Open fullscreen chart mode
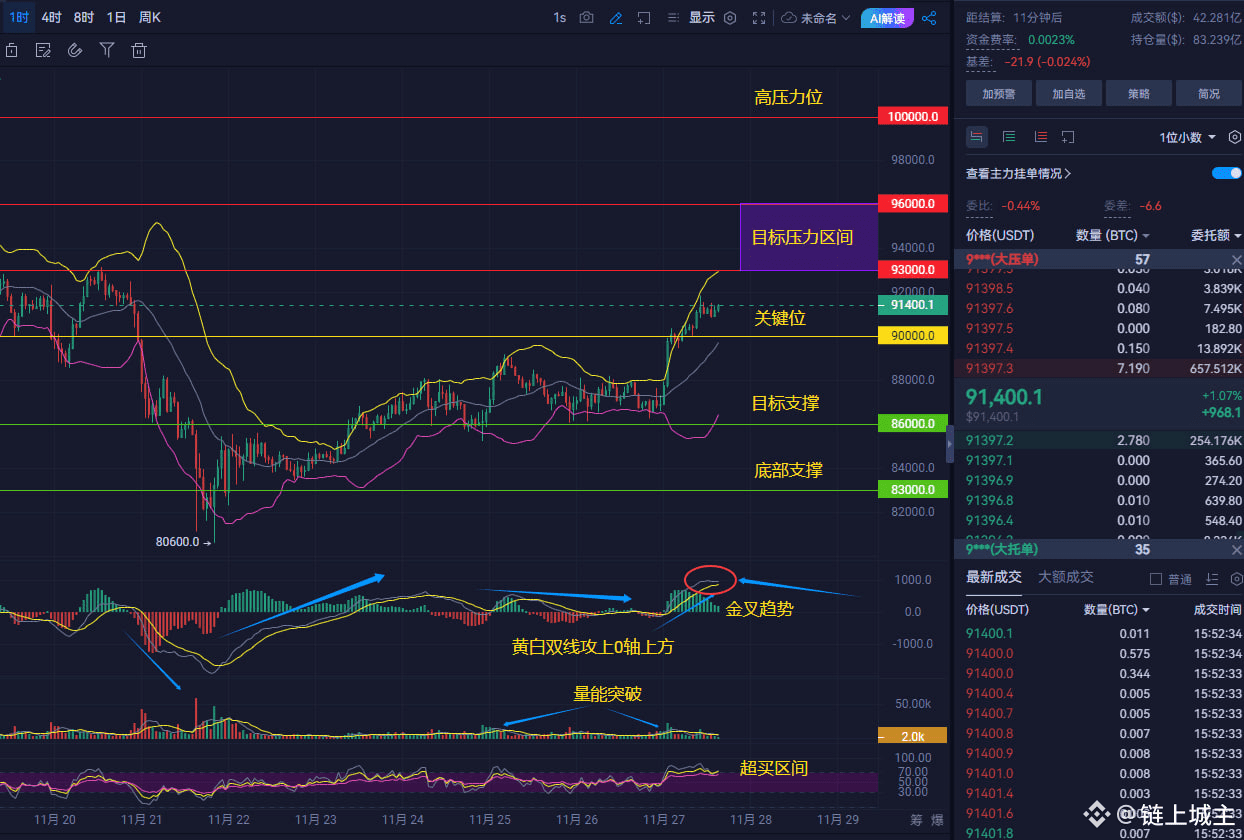 (x=759, y=17)
